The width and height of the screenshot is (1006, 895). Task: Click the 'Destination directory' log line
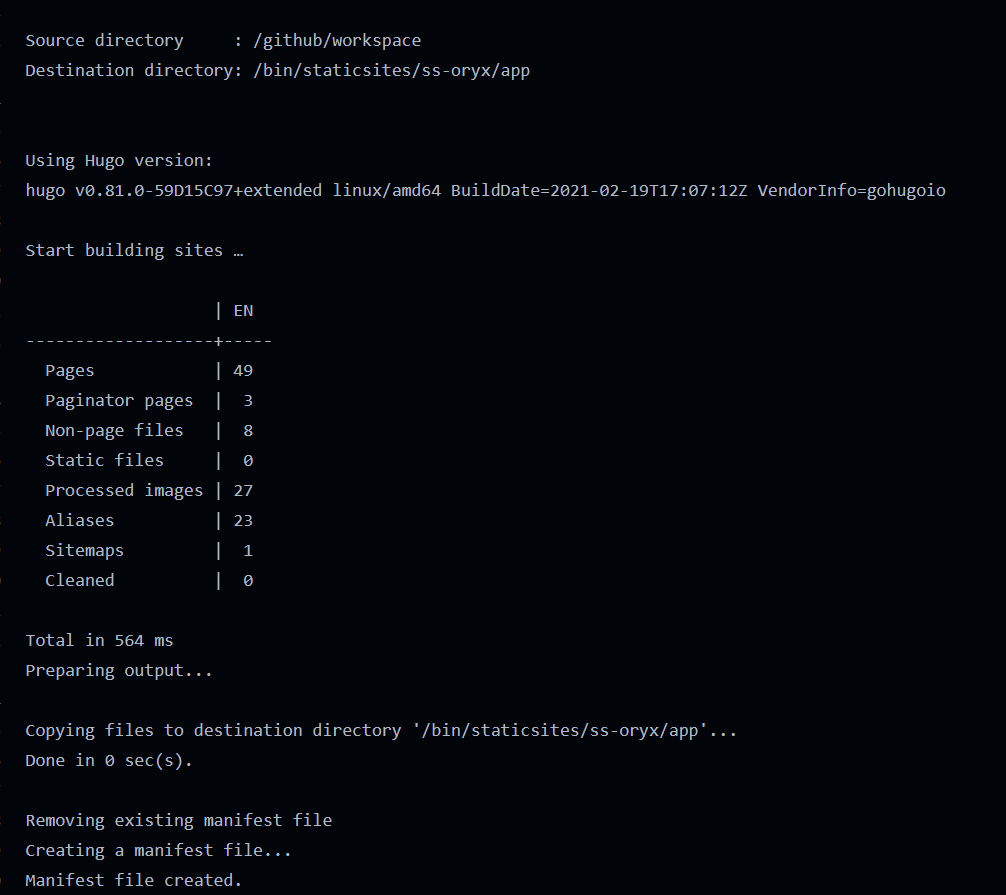click(x=277, y=71)
